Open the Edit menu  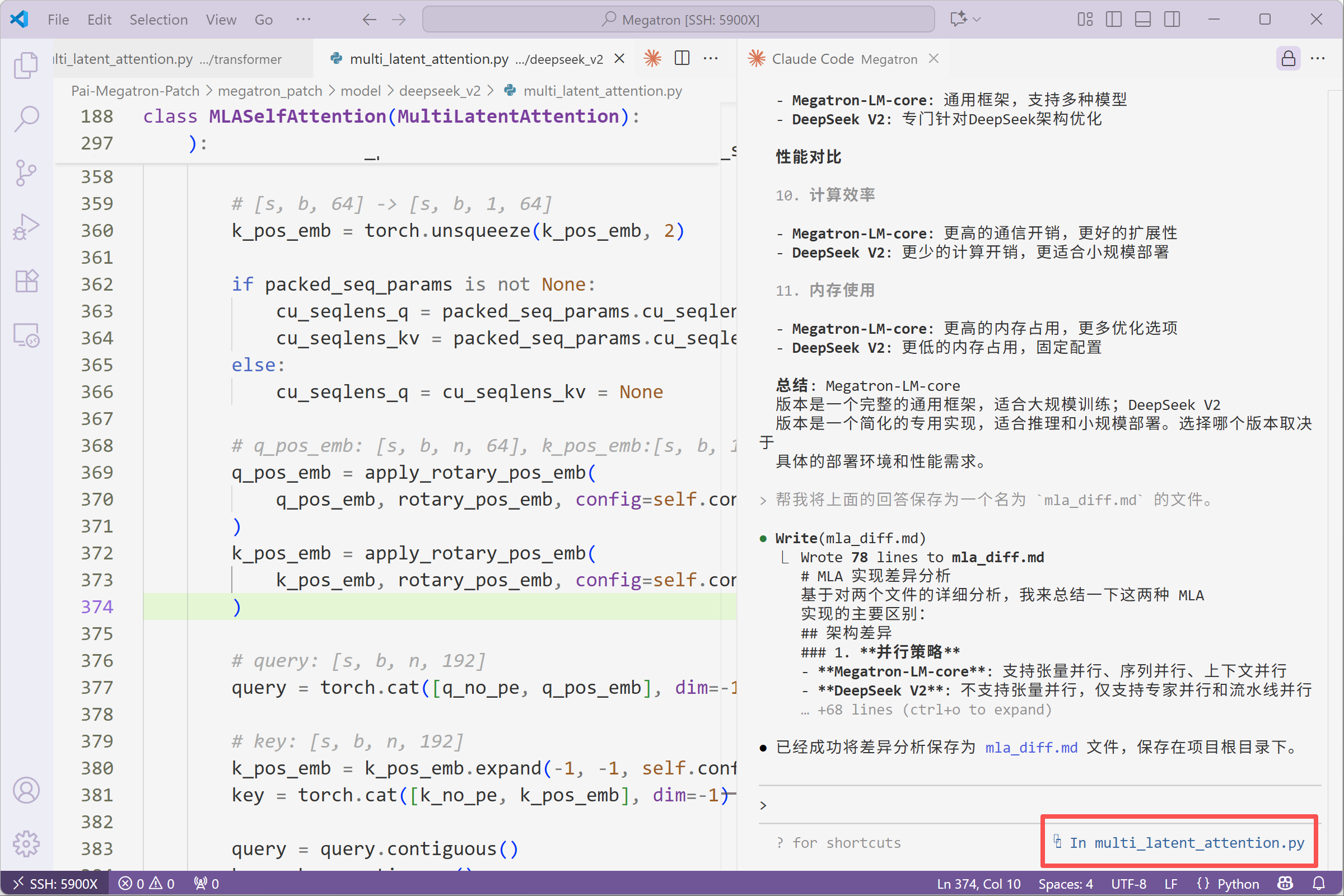(x=99, y=20)
